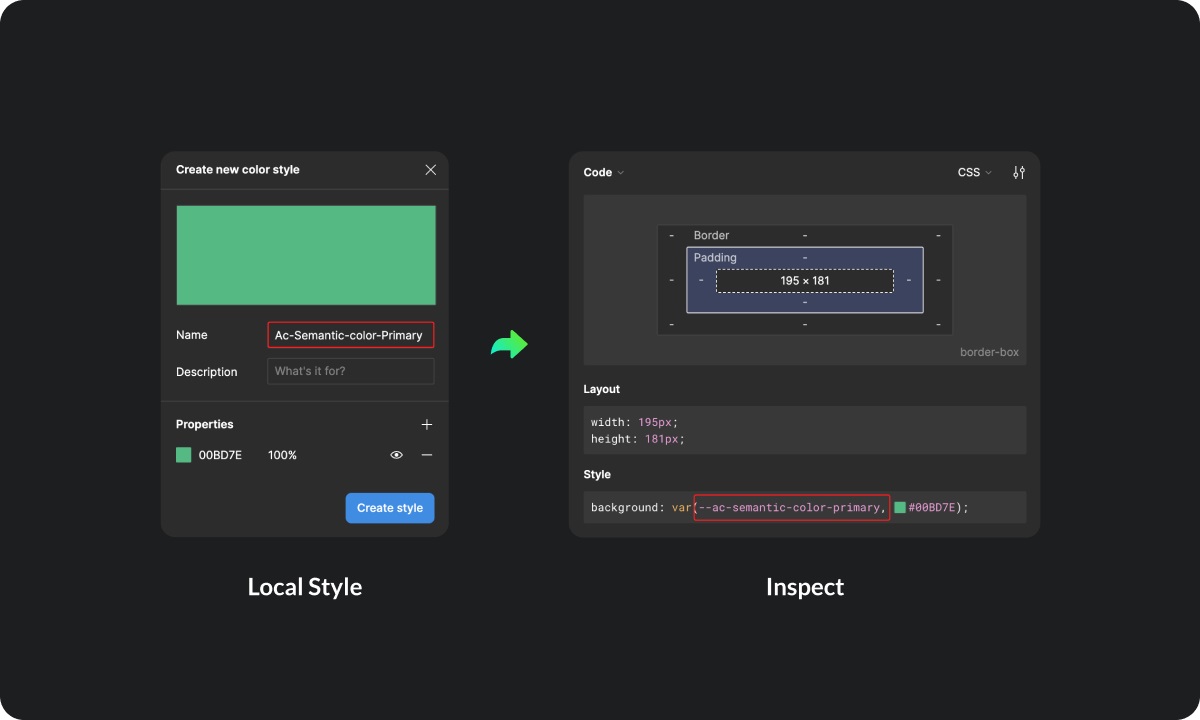The width and height of the screenshot is (1200, 720).
Task: Click the 100% opacity value
Action: (x=282, y=455)
